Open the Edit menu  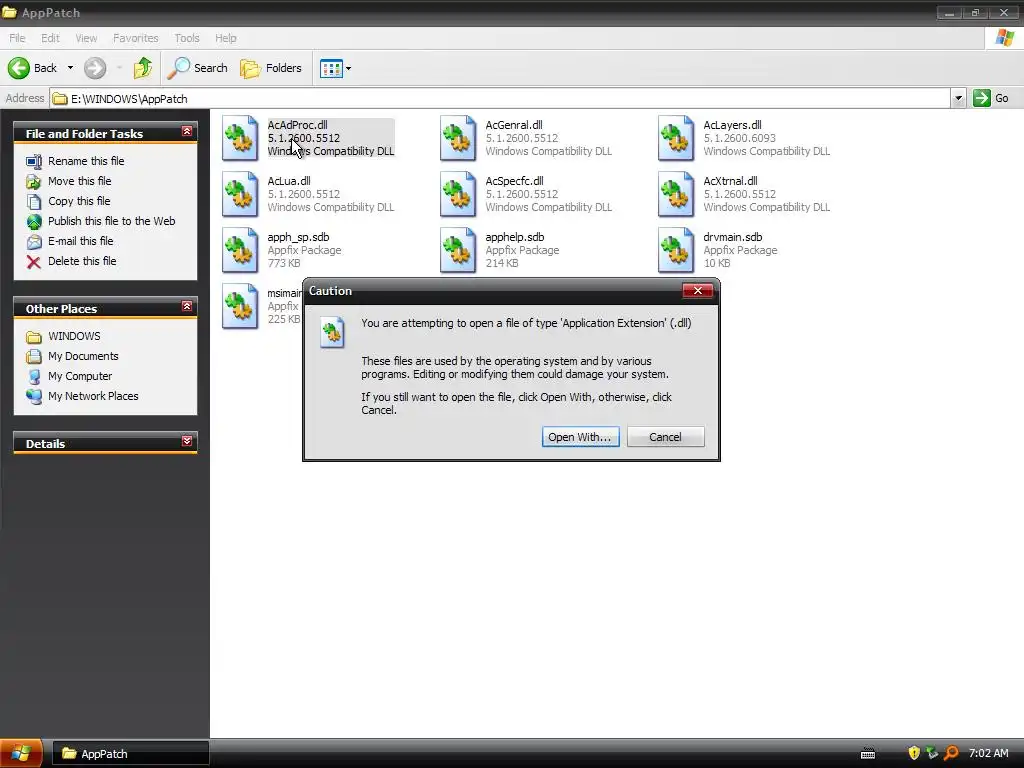(50, 38)
